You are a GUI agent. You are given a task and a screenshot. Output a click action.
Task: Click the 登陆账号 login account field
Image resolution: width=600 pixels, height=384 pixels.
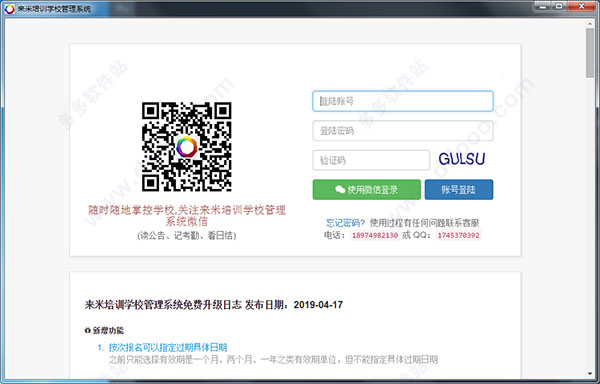pos(403,101)
